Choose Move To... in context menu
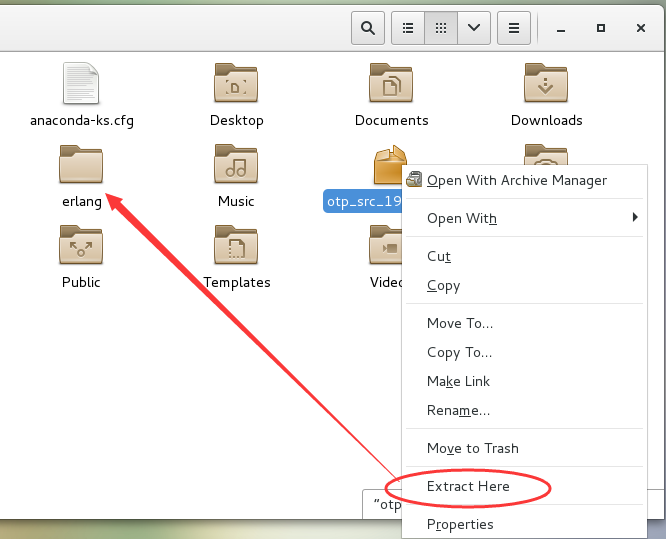The width and height of the screenshot is (666, 539). 524,323
